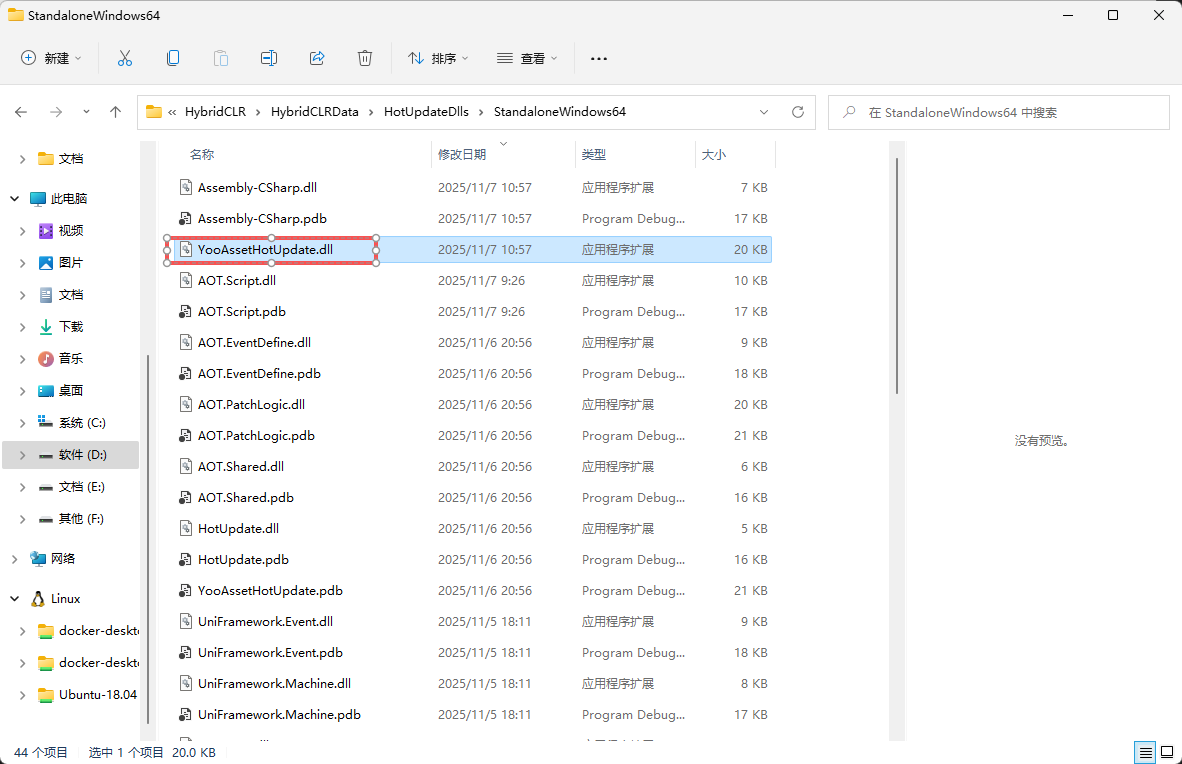Select UniFramework.Machine.dll file
The width and height of the screenshot is (1182, 764).
click(274, 683)
